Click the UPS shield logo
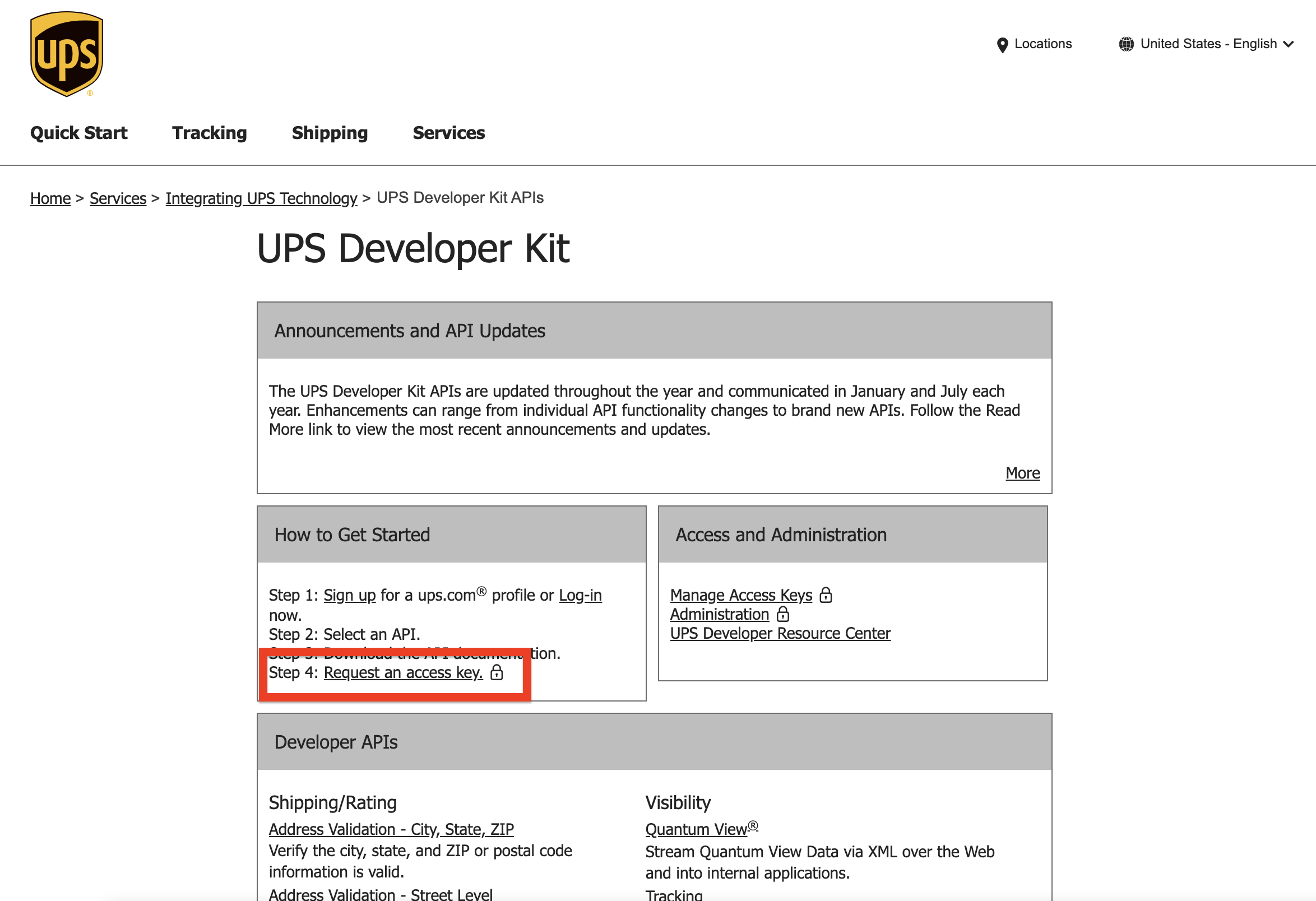 (x=67, y=54)
